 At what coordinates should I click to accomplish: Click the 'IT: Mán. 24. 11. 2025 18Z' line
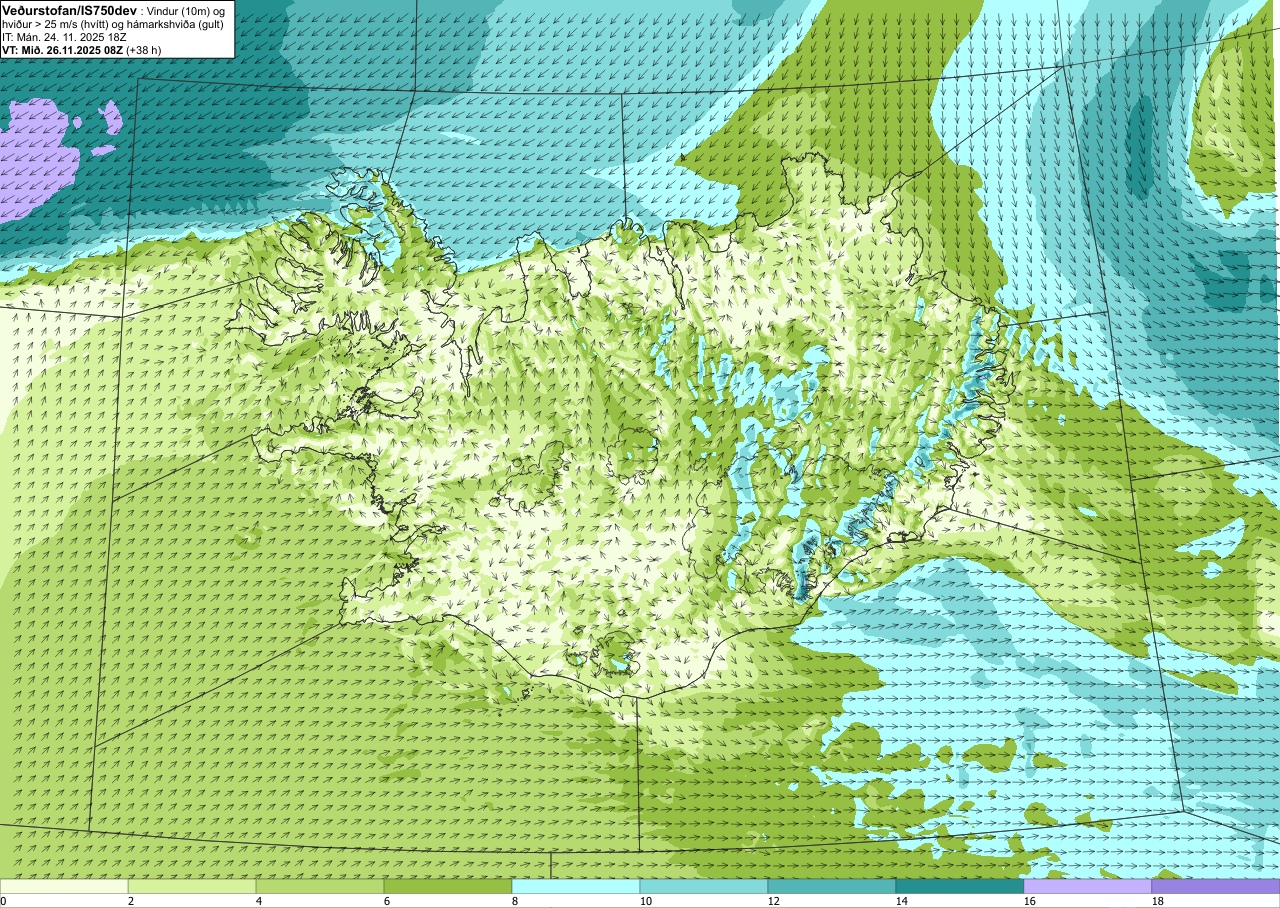click(x=63, y=37)
